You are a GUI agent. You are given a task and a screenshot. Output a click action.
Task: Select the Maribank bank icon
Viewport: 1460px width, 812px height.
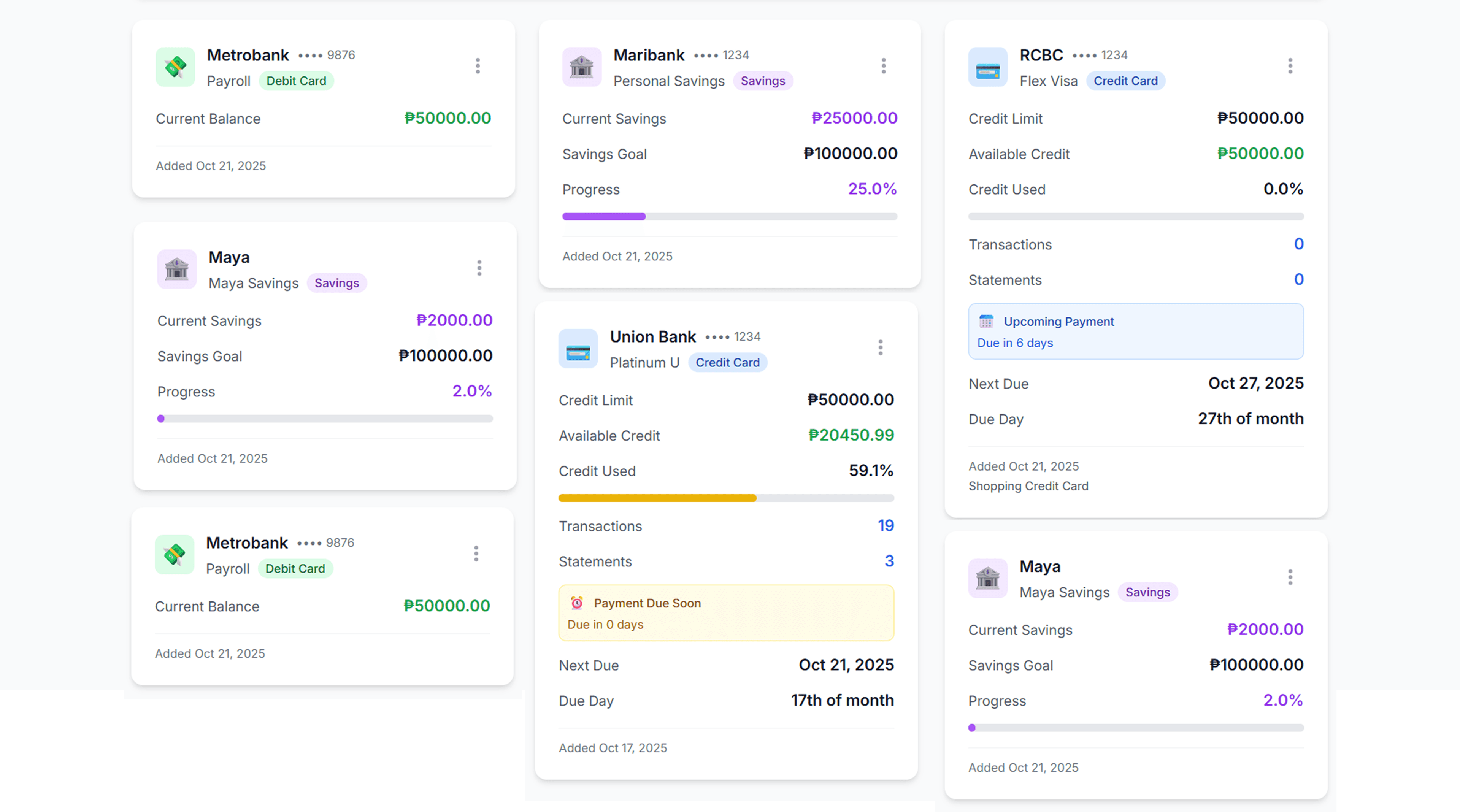click(581, 67)
